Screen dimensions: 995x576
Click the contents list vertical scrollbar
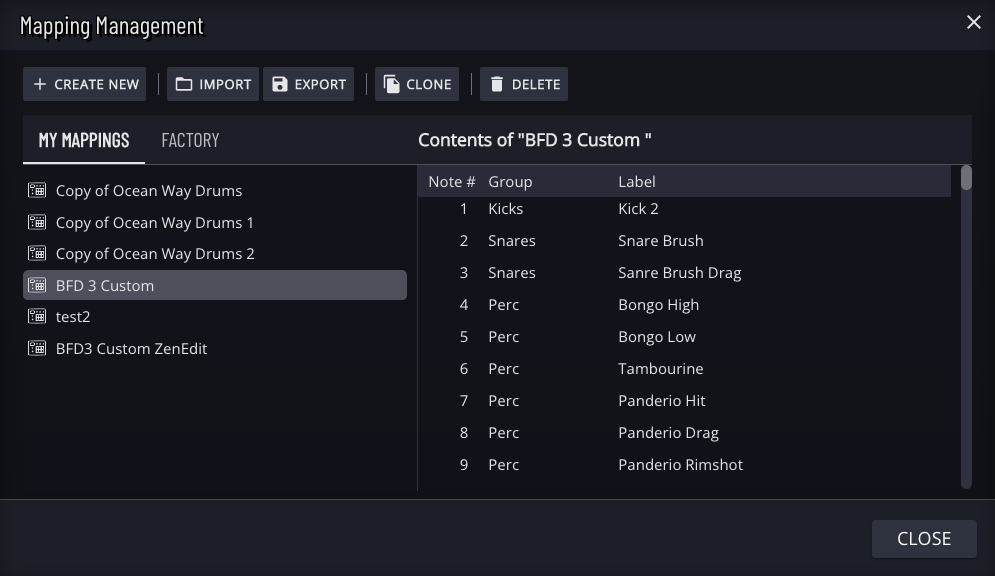[966, 330]
